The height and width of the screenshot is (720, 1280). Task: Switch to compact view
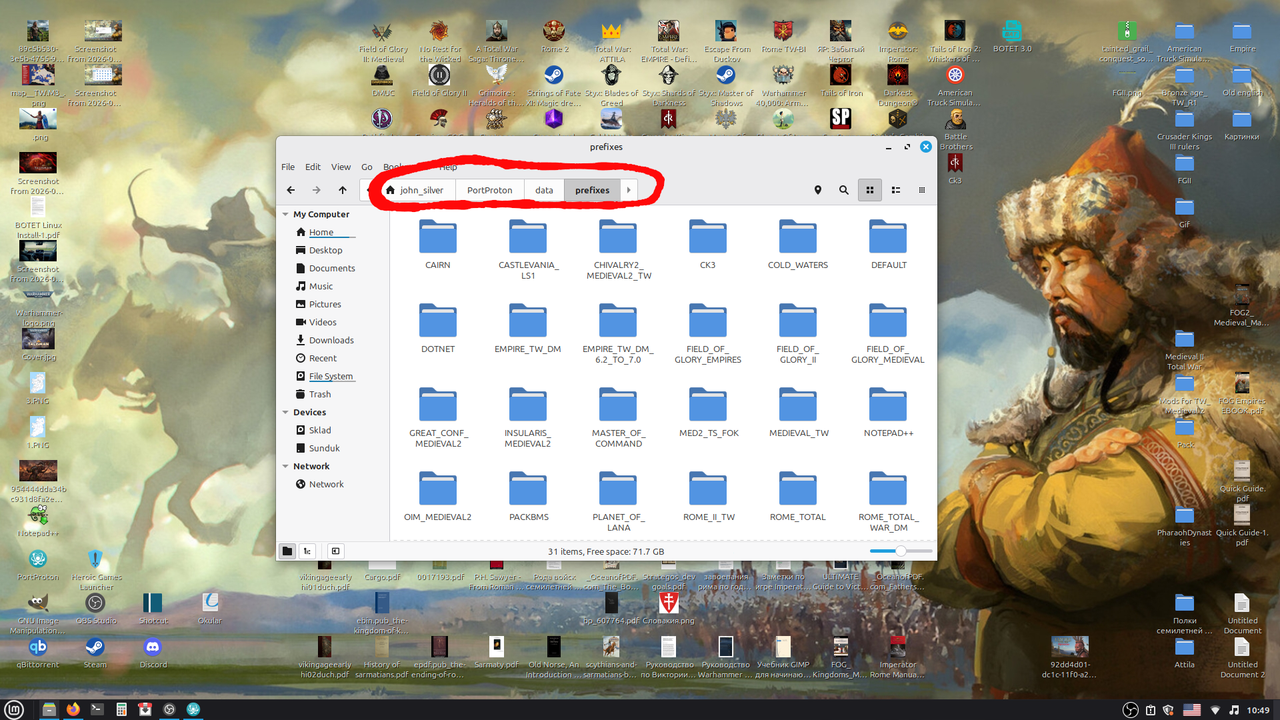pos(922,190)
